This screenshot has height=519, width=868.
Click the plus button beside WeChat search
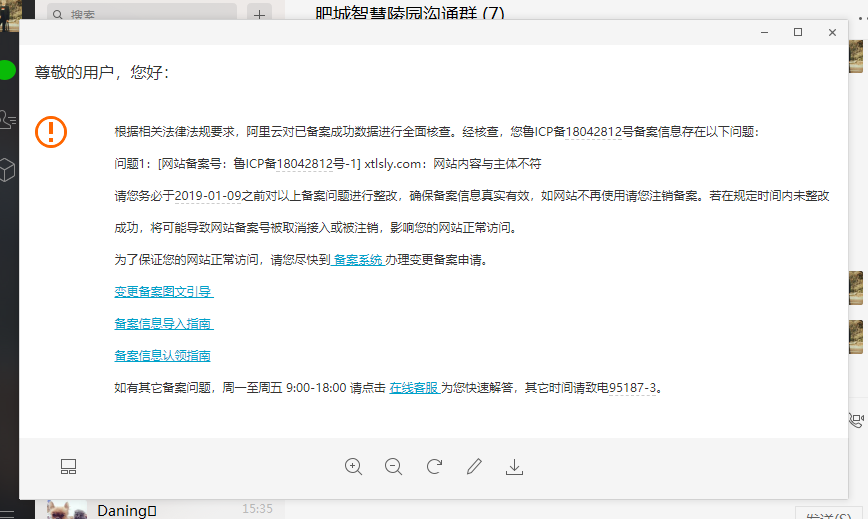click(259, 14)
